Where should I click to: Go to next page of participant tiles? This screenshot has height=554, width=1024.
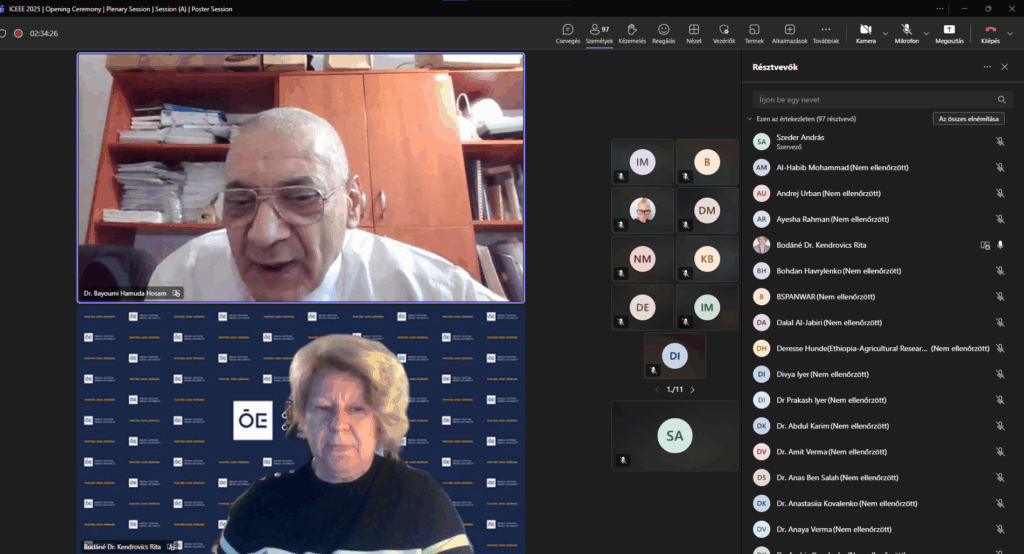pos(692,390)
